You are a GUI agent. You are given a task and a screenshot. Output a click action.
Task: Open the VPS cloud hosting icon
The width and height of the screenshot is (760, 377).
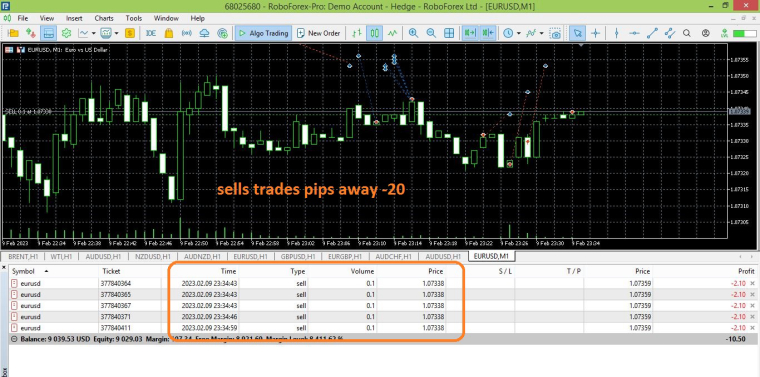(205, 33)
